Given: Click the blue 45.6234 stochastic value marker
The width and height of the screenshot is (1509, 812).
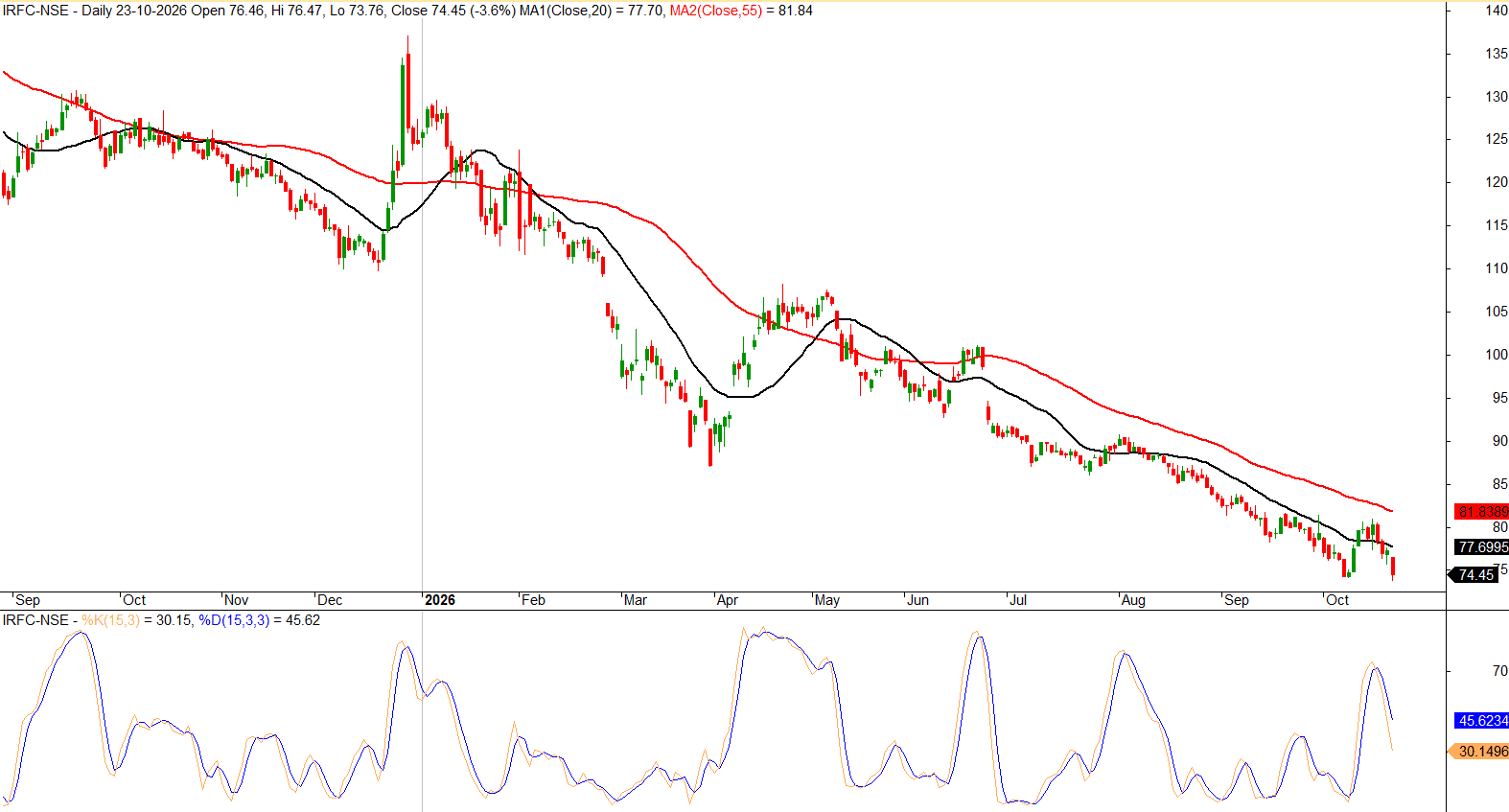Looking at the screenshot, I should click(1482, 720).
